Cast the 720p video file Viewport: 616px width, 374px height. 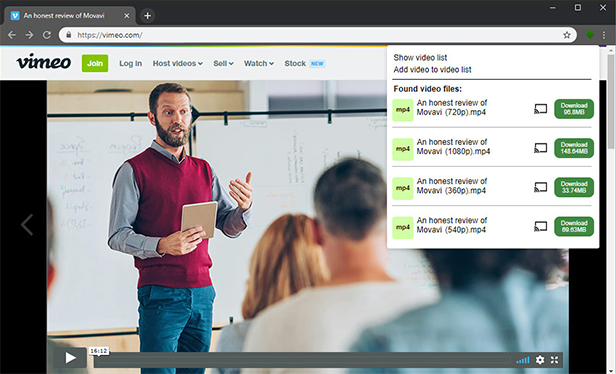point(541,109)
